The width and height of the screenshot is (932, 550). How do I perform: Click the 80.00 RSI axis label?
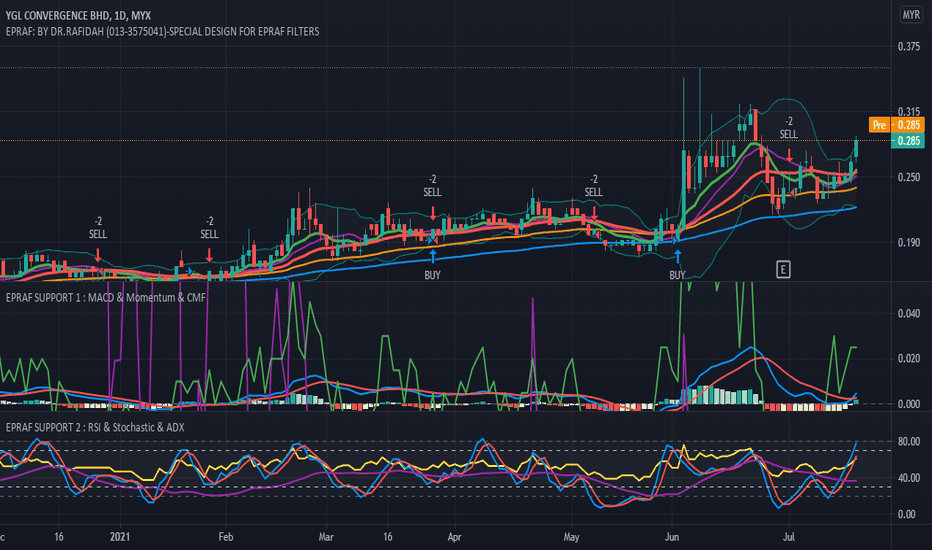coord(909,442)
